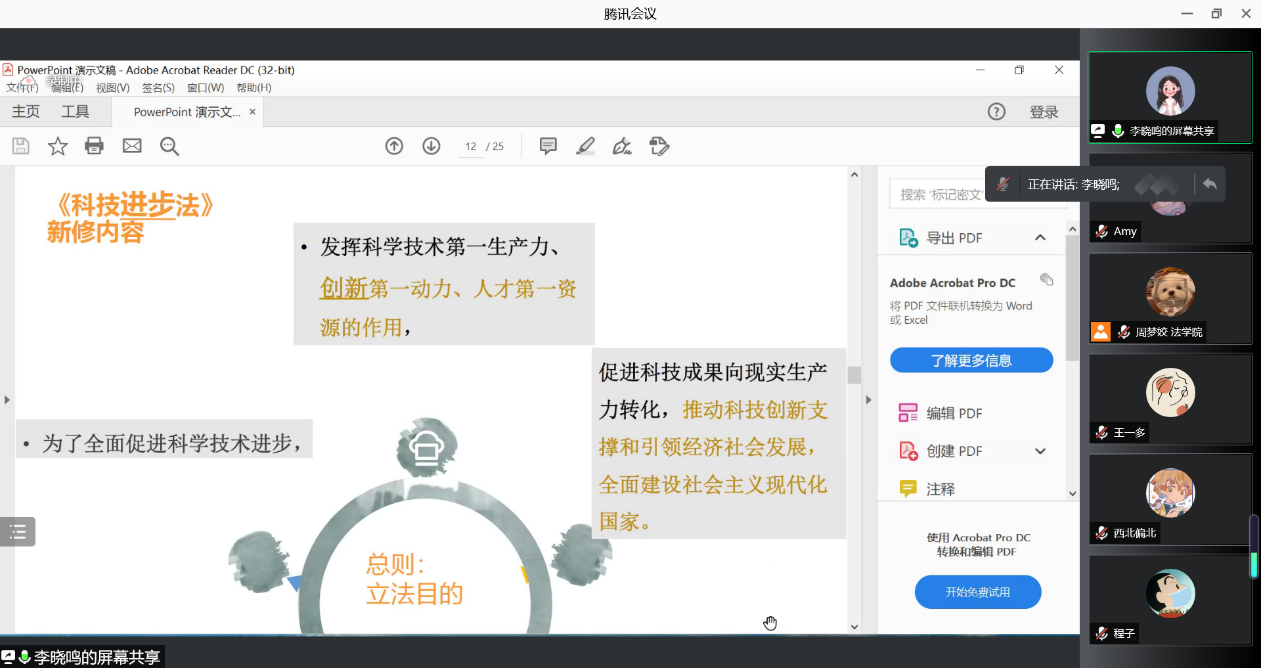Click the magnifier search icon in toolbar

coord(170,146)
